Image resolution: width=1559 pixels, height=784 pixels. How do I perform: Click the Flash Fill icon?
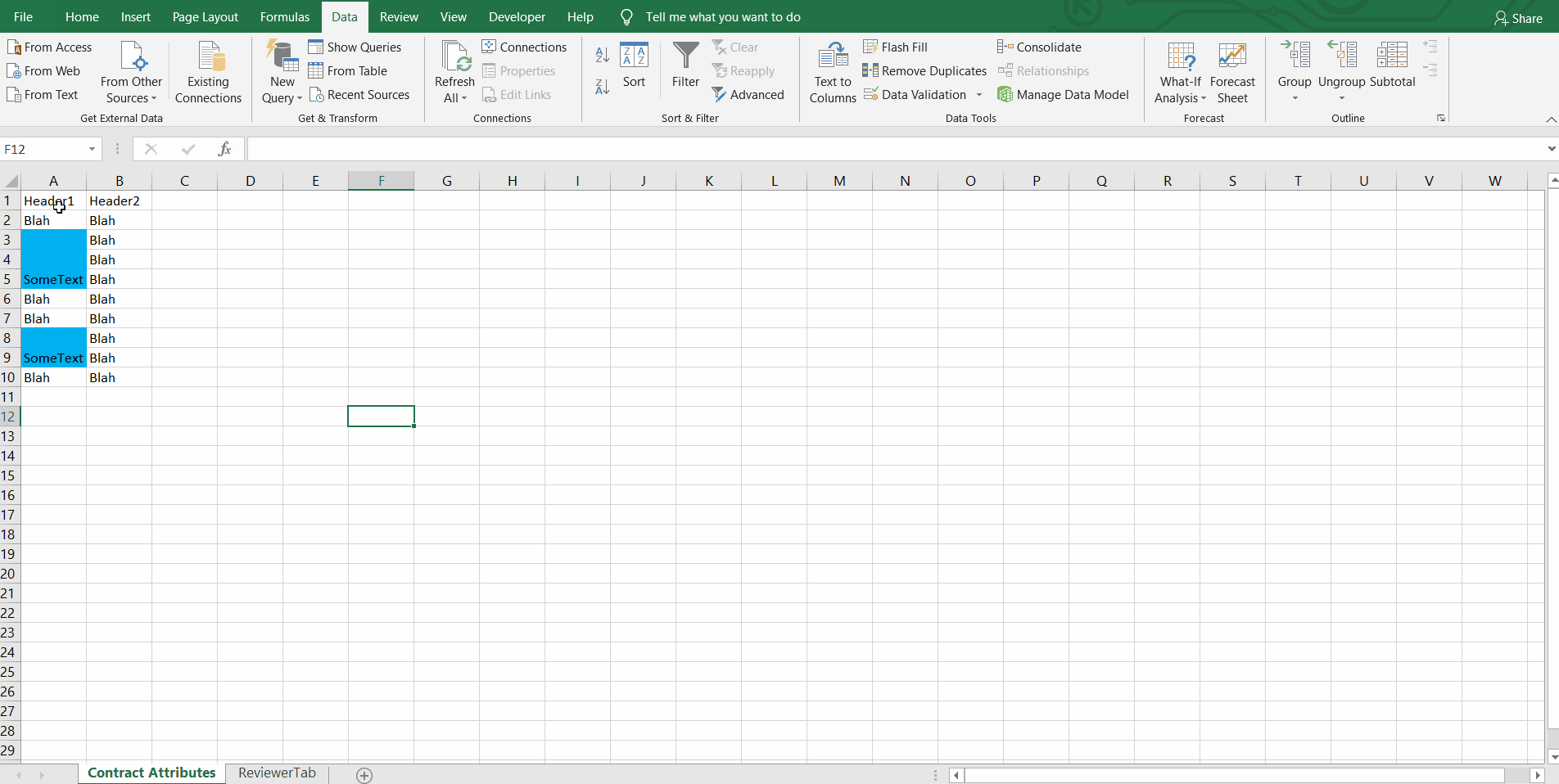tap(896, 47)
